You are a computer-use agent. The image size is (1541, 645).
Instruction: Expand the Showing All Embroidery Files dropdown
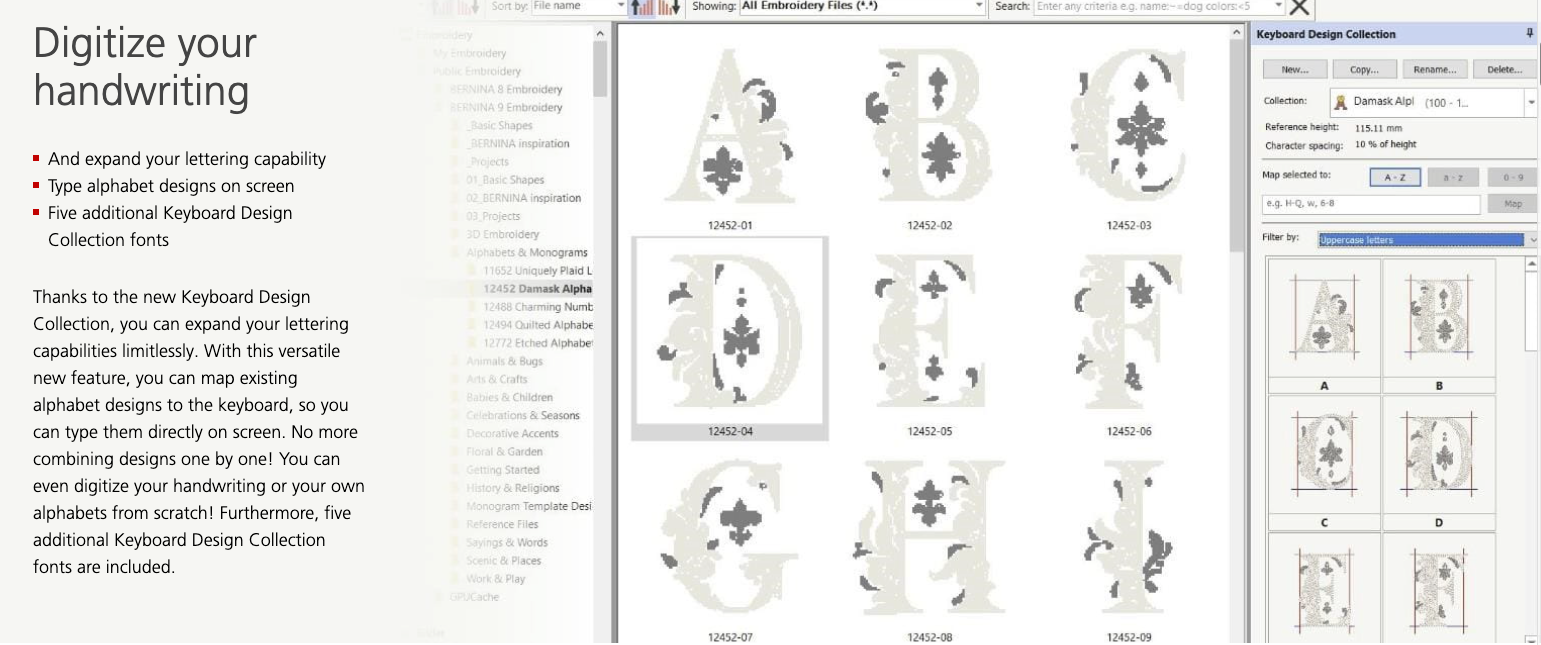coord(979,7)
